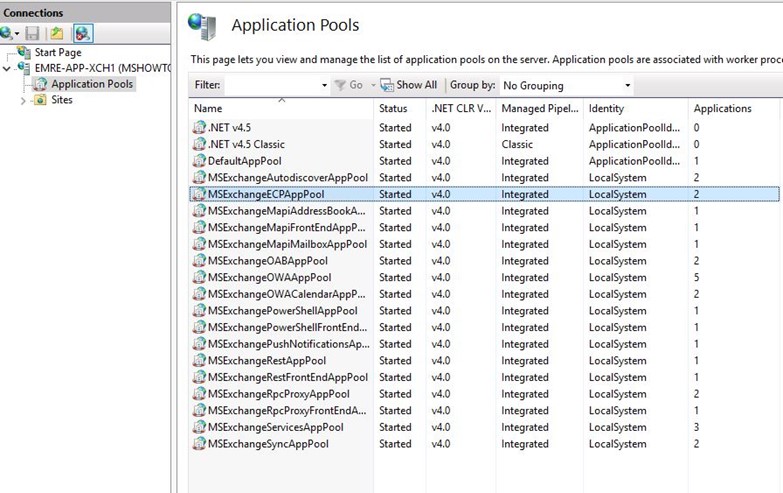The height and width of the screenshot is (493, 783).
Task: Click the MSExchangeRpcProxyAppPool row icon
Action: pyautogui.click(x=199, y=394)
